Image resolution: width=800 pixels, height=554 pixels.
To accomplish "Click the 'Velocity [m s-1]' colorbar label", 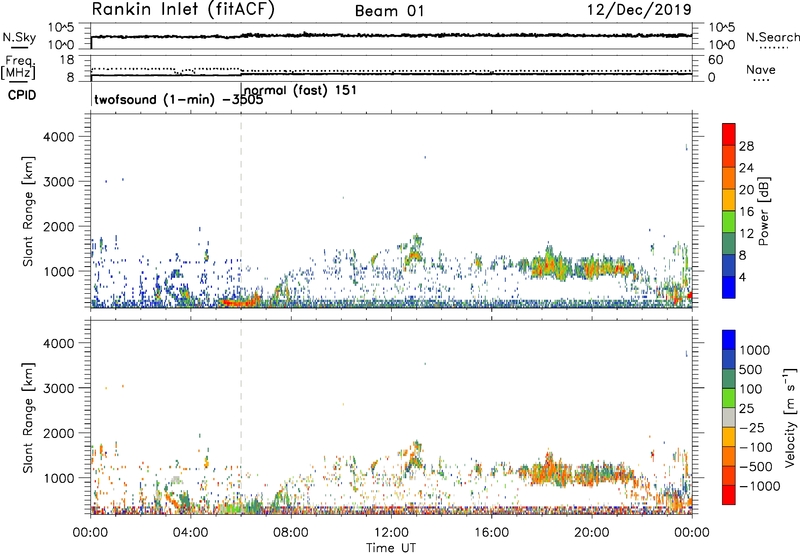I will pos(790,417).
